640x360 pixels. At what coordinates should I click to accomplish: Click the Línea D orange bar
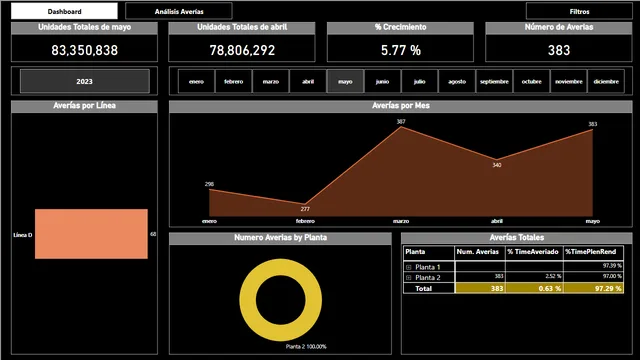click(91, 234)
